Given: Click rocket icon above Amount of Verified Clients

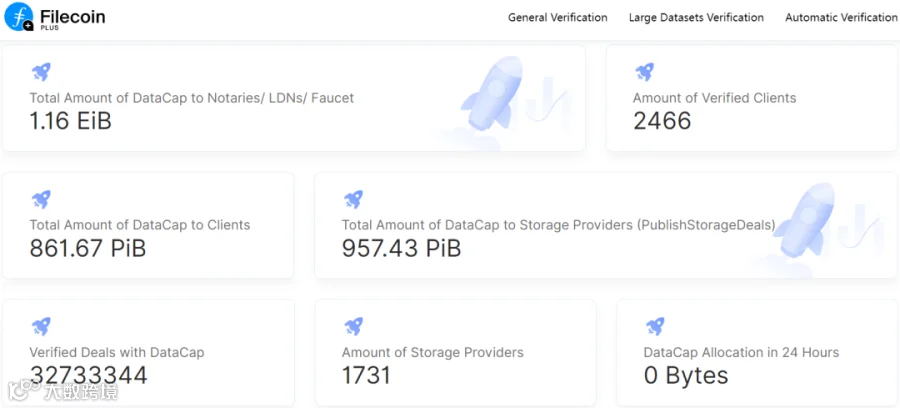Looking at the screenshot, I should point(645,72).
